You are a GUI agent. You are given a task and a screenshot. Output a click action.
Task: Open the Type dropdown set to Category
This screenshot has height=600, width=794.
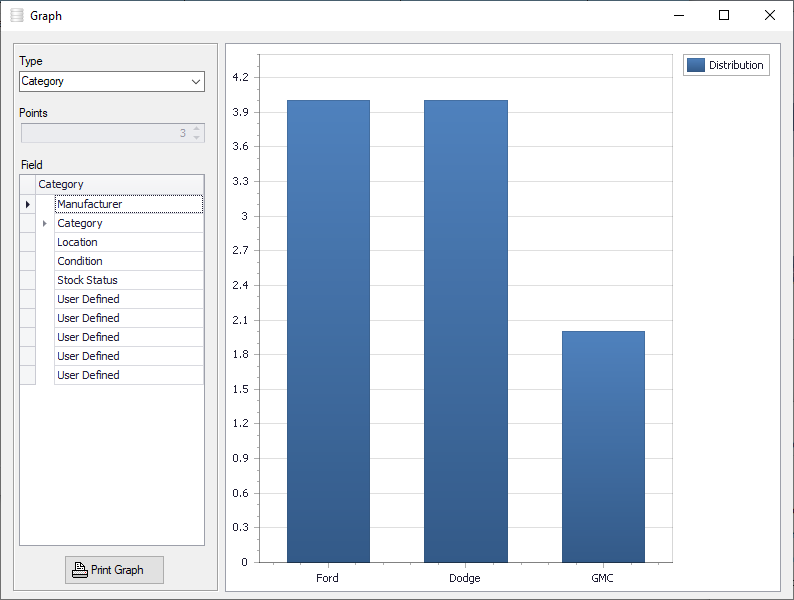(x=112, y=82)
